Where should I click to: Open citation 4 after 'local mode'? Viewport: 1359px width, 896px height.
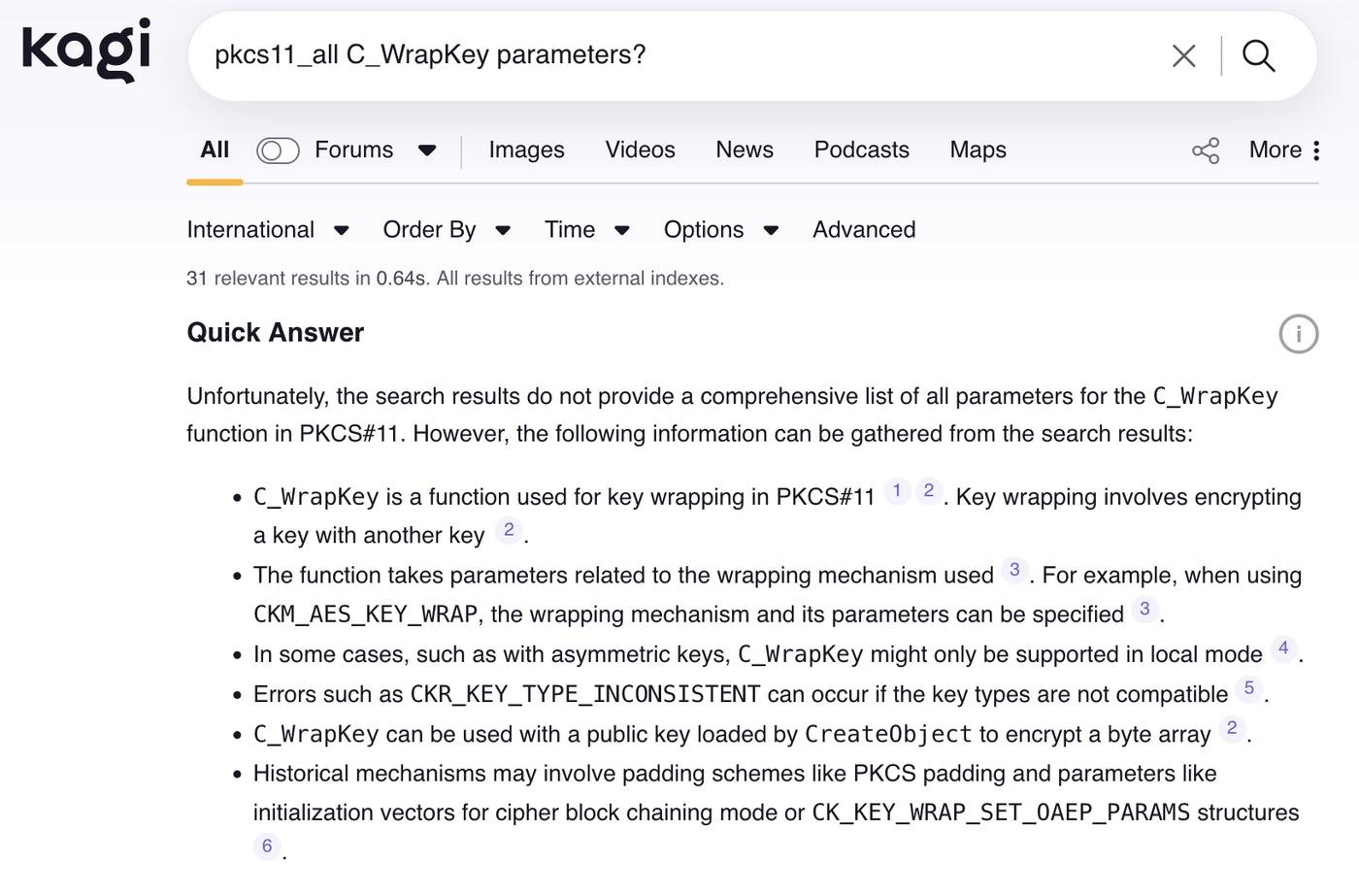coord(1283,648)
